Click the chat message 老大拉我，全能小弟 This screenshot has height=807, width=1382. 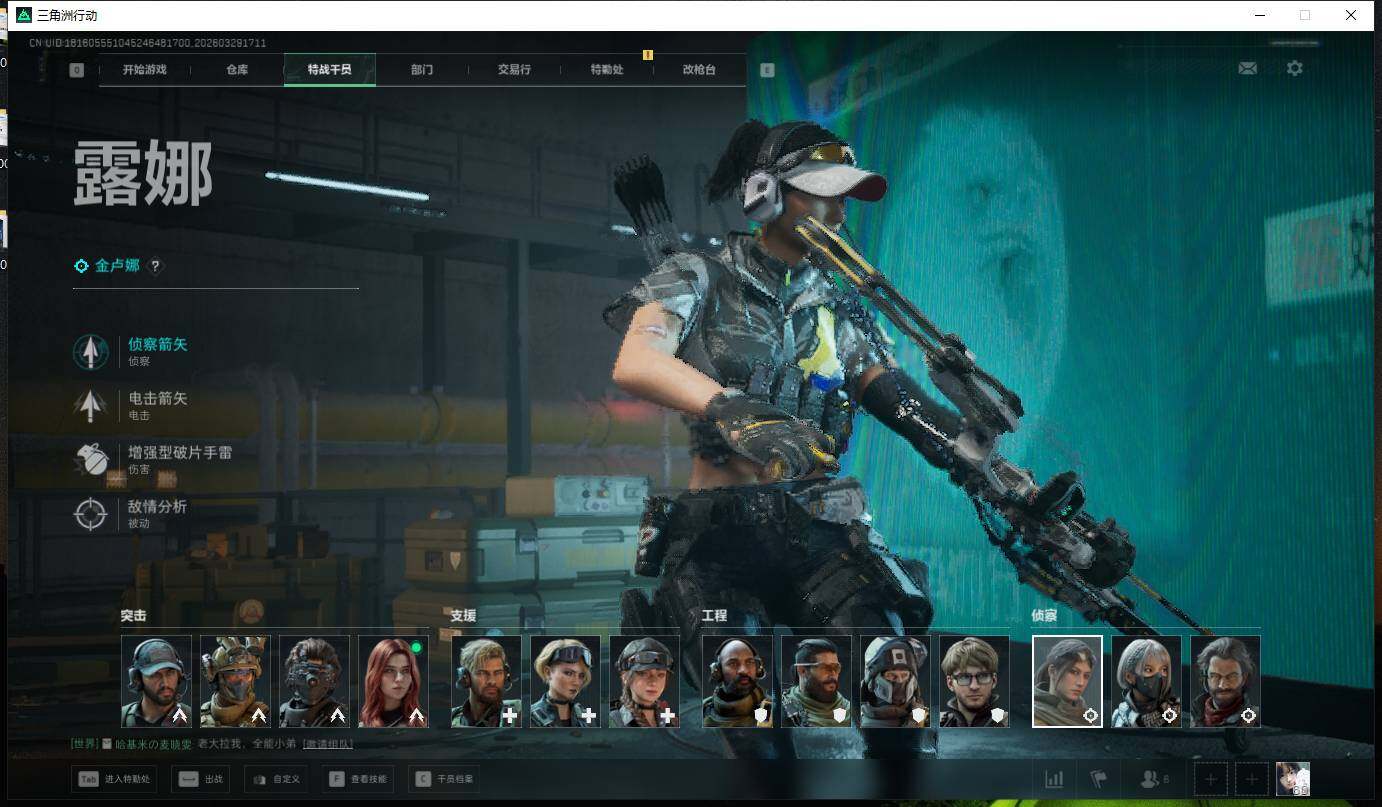[247, 744]
